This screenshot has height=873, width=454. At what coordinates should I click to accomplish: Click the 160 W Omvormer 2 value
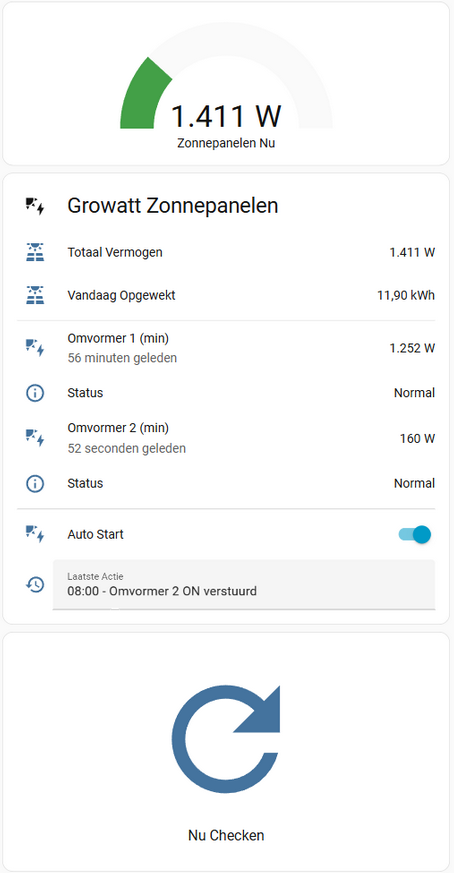point(417,439)
